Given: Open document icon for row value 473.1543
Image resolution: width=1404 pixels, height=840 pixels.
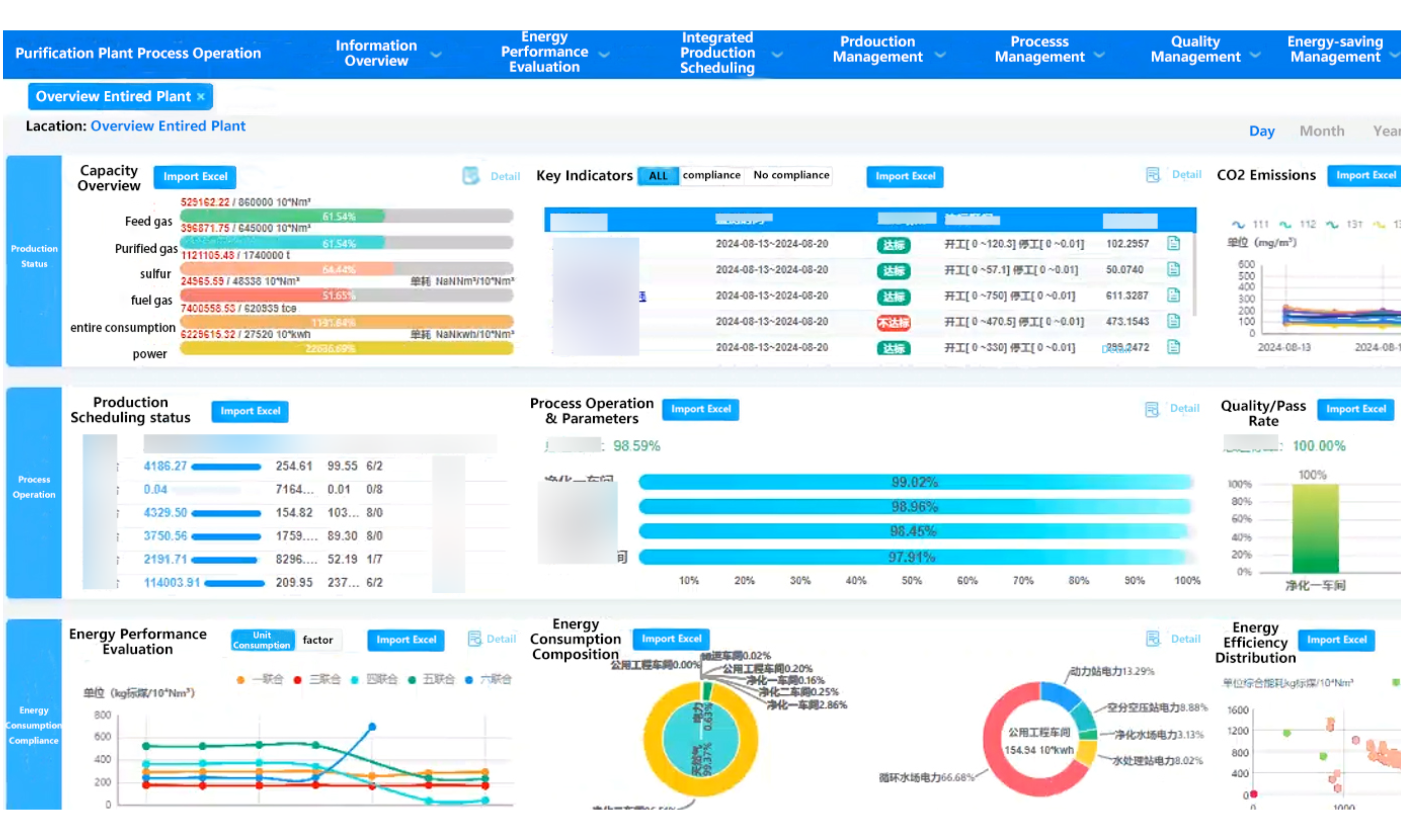Looking at the screenshot, I should pos(1173,321).
